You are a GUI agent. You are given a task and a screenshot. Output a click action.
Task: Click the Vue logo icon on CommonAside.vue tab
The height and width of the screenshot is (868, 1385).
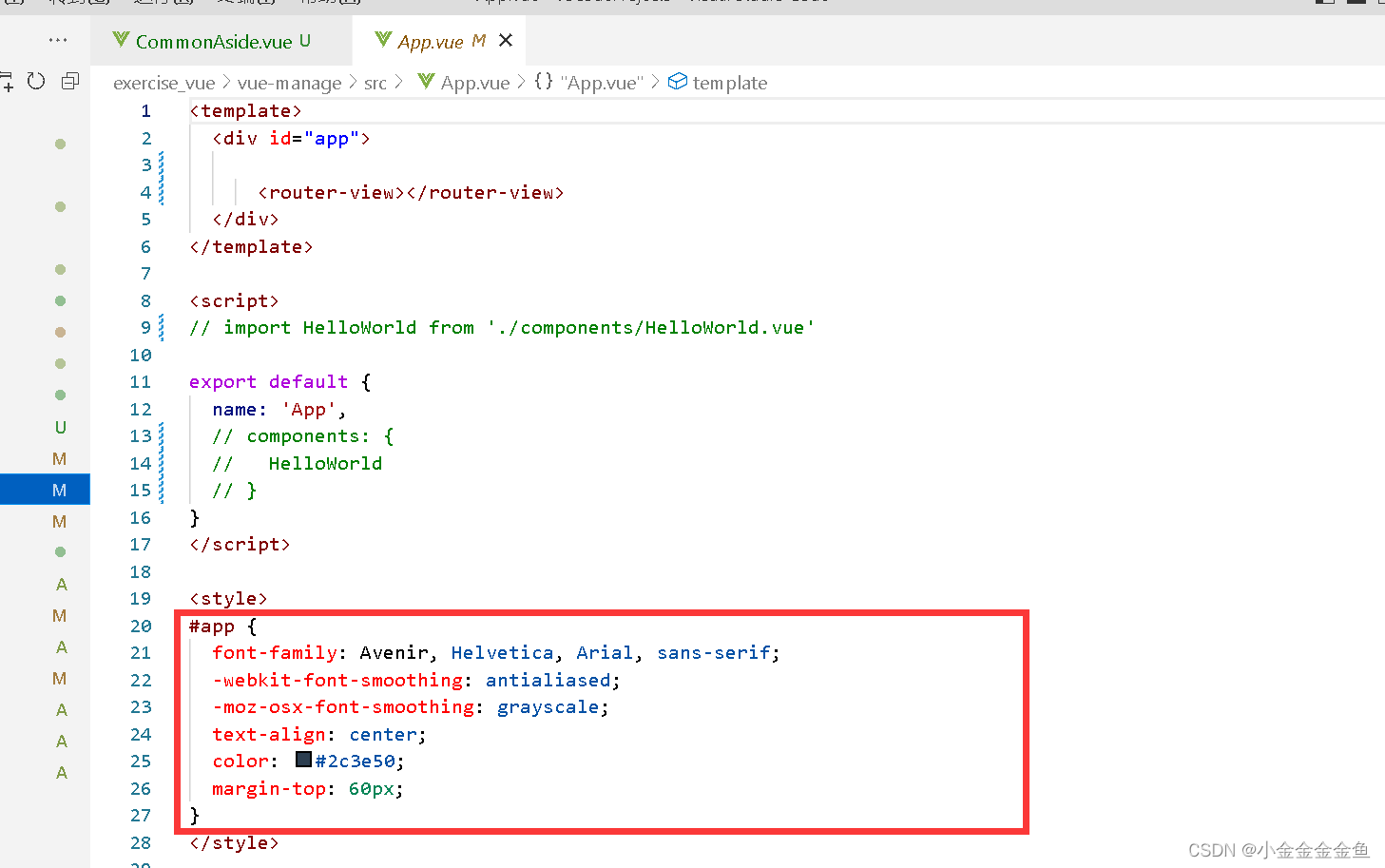(x=121, y=40)
